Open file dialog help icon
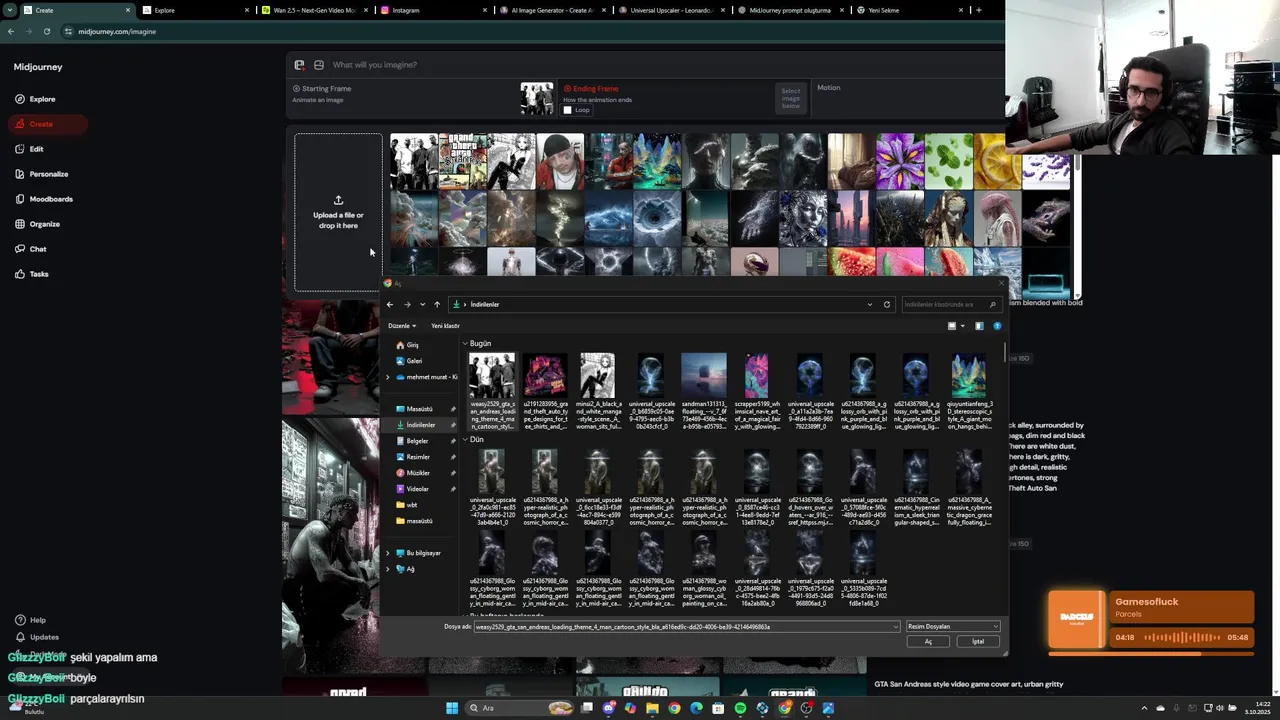This screenshot has width=1280, height=720. tap(997, 326)
